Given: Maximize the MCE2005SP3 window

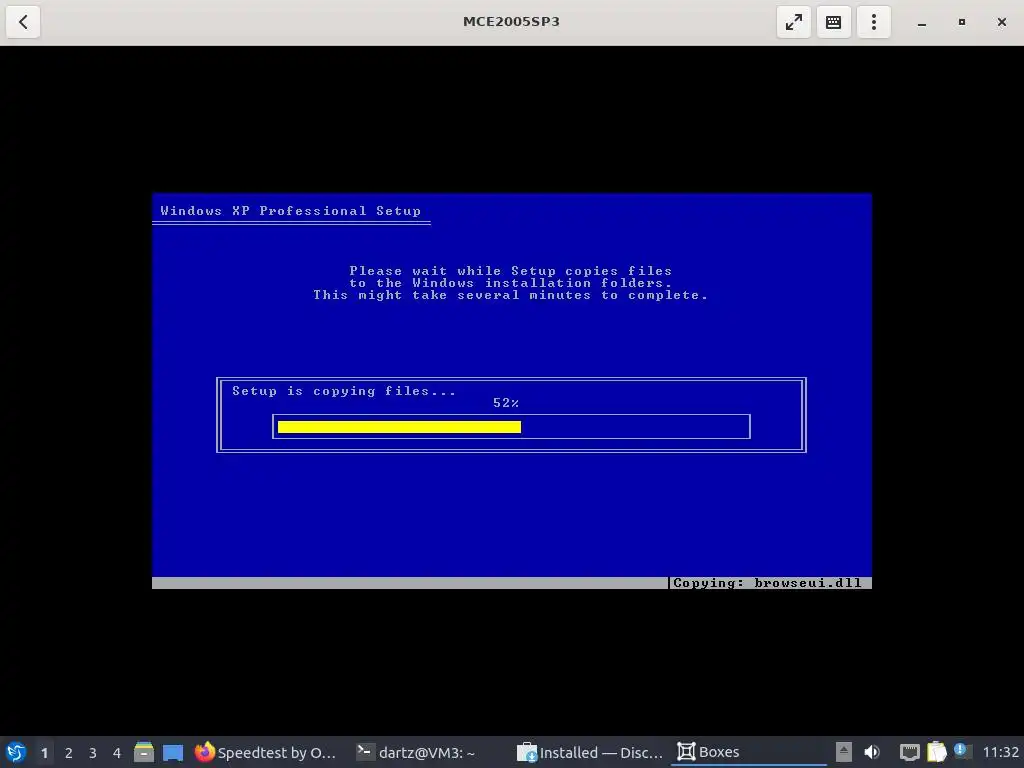Looking at the screenshot, I should [x=961, y=22].
